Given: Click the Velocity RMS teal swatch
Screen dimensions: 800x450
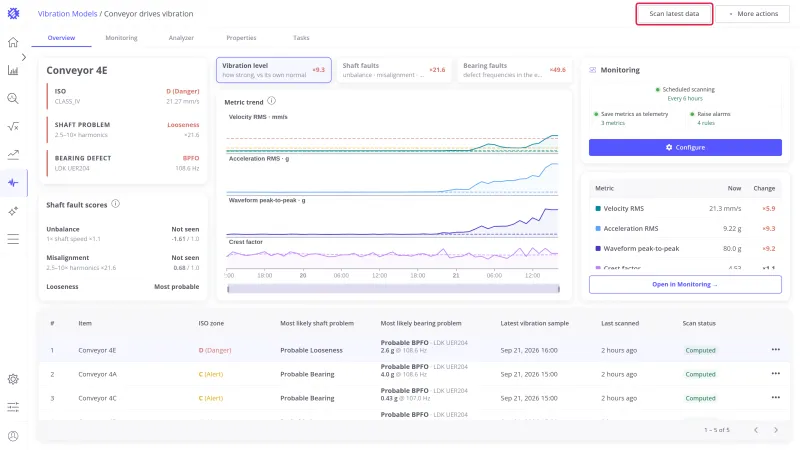Looking at the screenshot, I should 598,208.
